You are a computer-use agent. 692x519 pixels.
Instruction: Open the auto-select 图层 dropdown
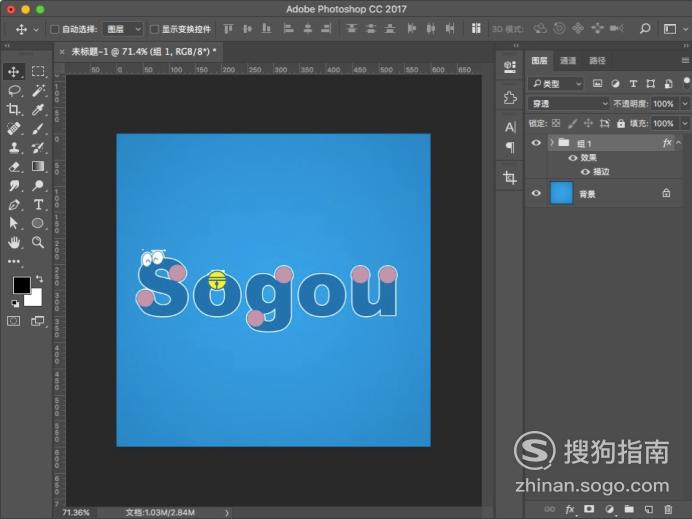[x=123, y=29]
